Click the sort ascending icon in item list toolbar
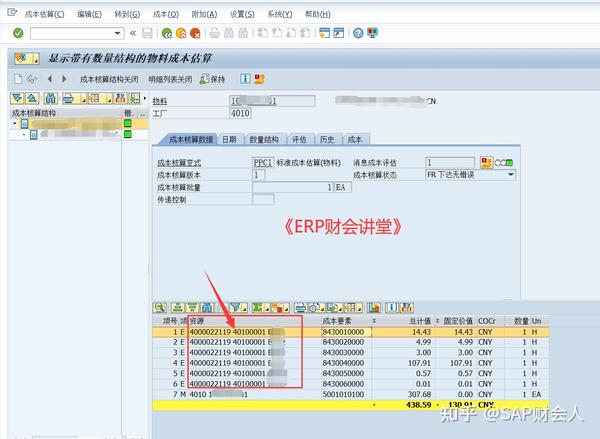 pyautogui.click(x=178, y=307)
